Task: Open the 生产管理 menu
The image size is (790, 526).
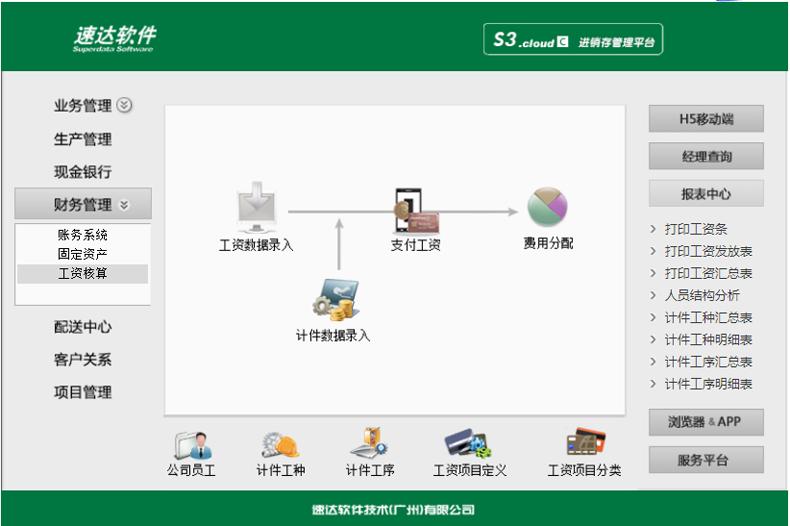Action: (83, 139)
